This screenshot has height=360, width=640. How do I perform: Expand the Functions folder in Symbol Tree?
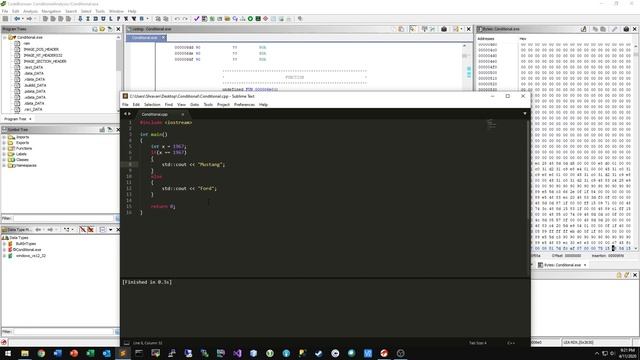[x=4, y=149]
